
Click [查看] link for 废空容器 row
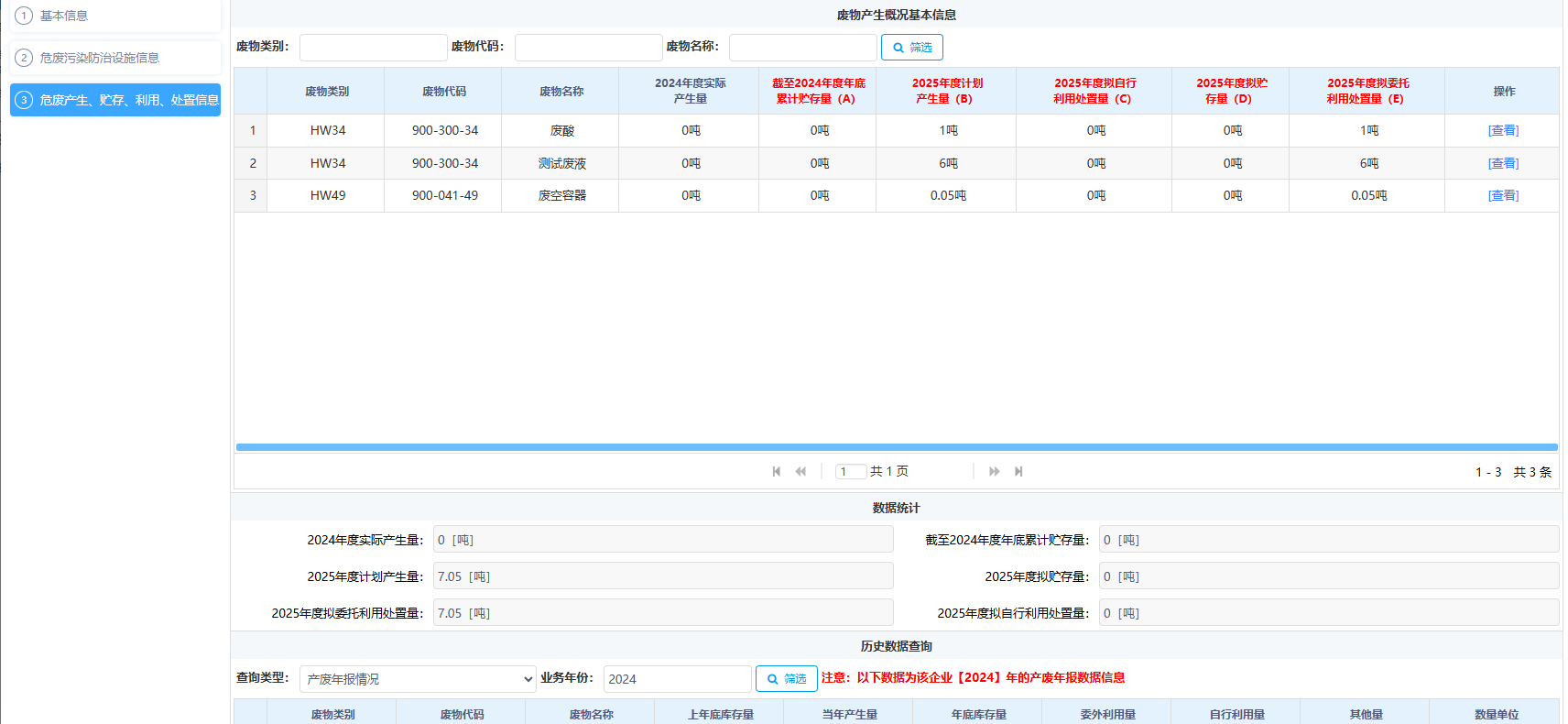click(x=1503, y=195)
